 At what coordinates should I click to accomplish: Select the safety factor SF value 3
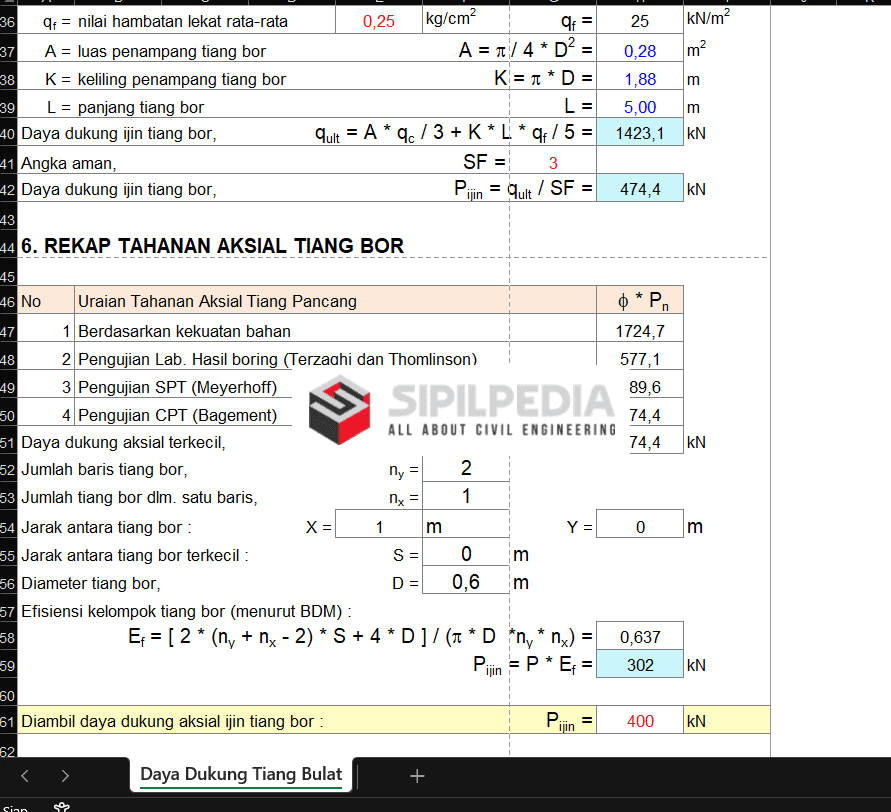tap(552, 163)
